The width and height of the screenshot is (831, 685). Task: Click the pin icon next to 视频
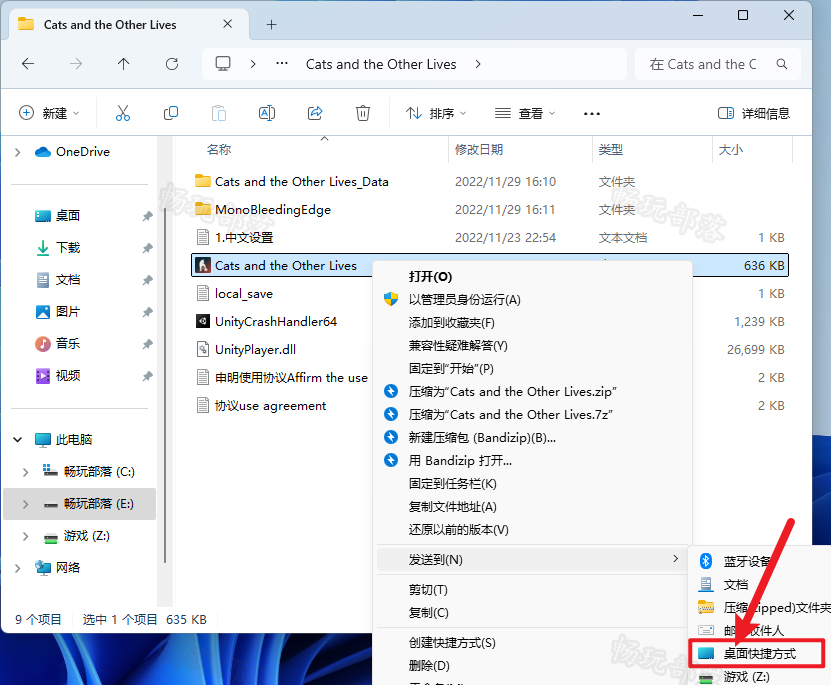147,376
